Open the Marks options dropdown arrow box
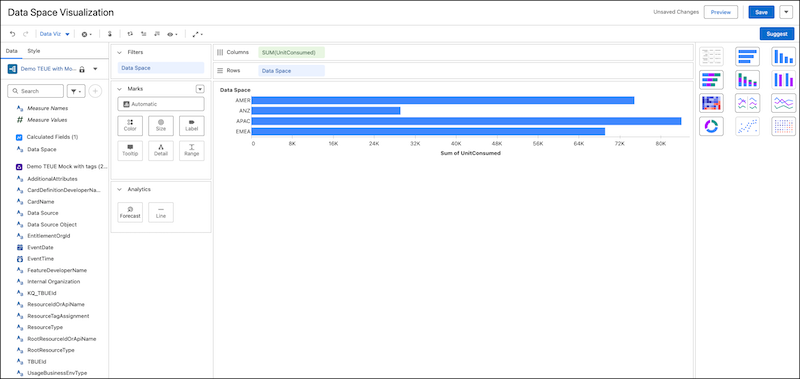The image size is (800, 379). click(x=200, y=89)
